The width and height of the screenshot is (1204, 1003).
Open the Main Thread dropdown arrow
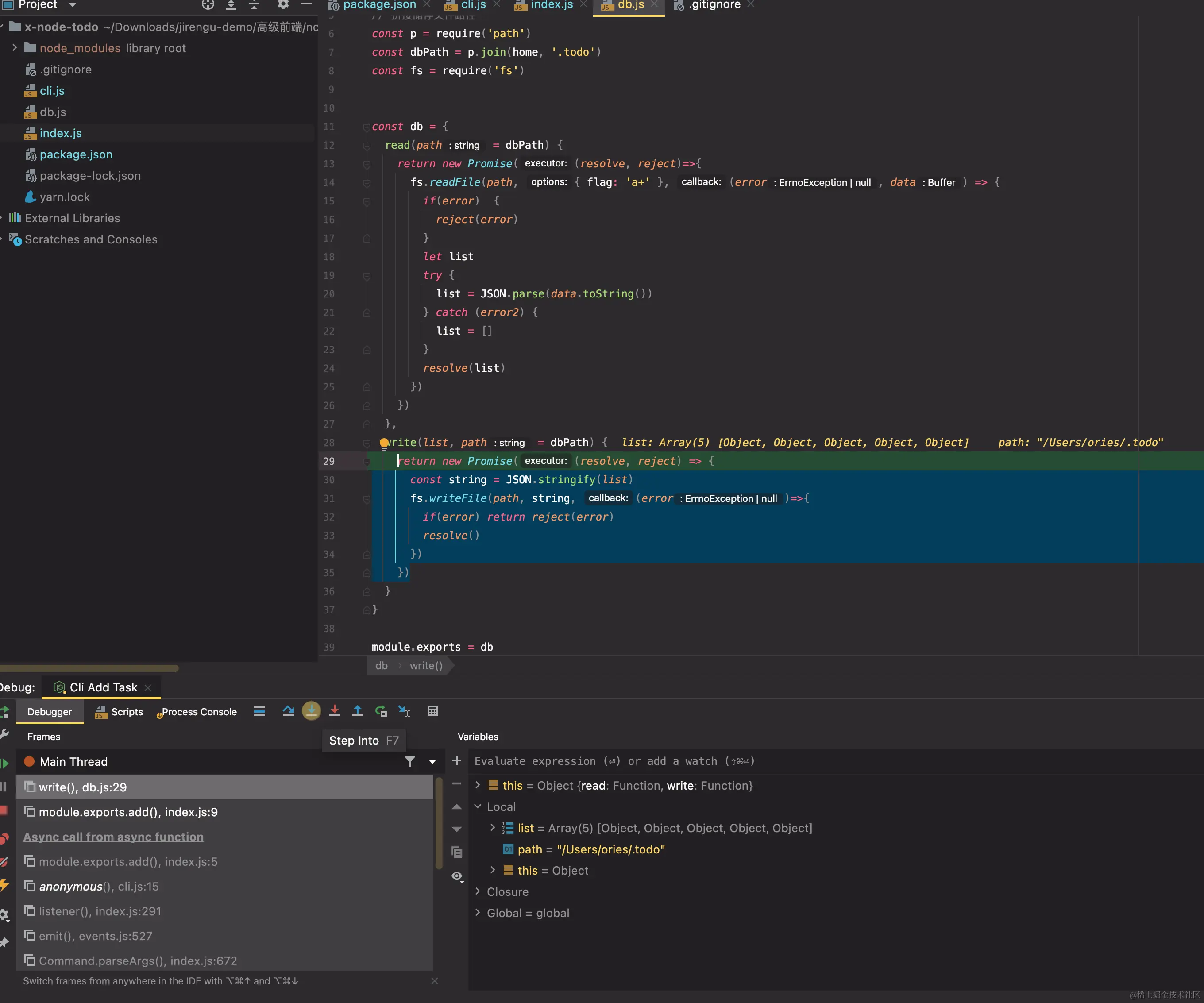432,762
